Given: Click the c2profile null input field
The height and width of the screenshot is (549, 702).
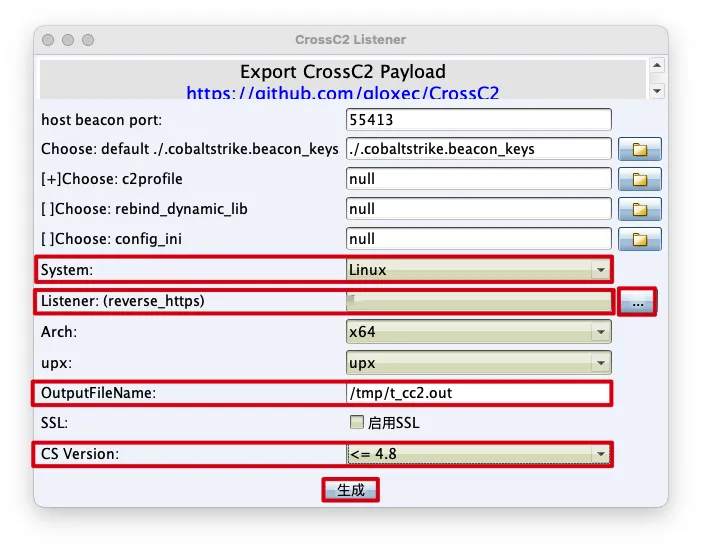Looking at the screenshot, I should [477, 180].
